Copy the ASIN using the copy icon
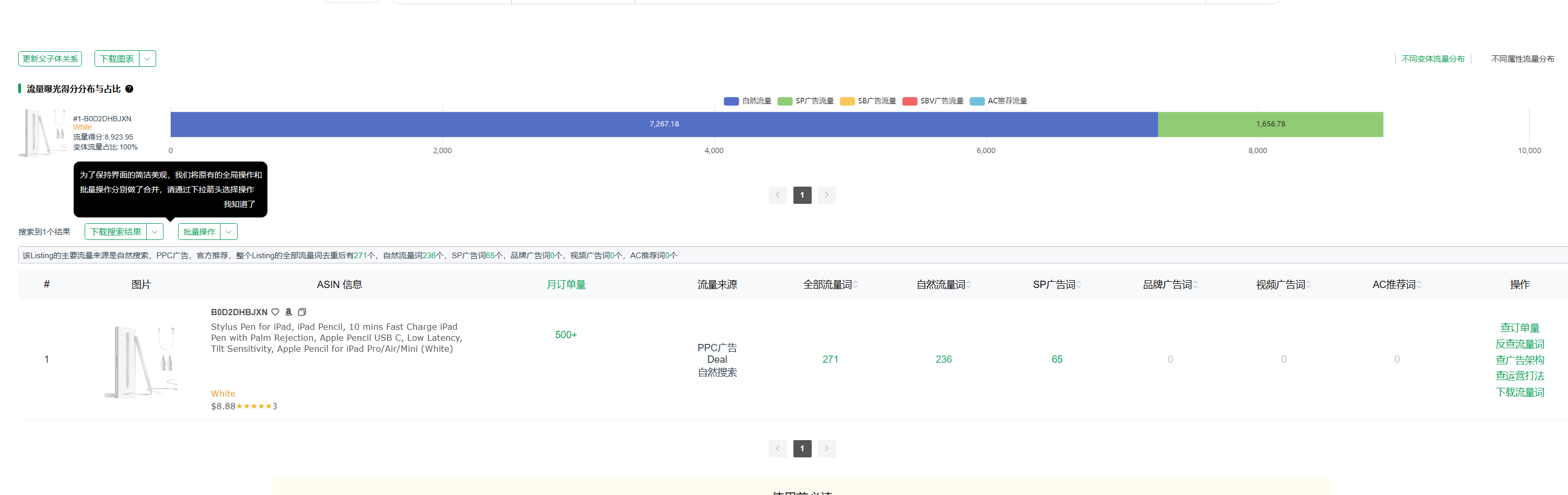The width and height of the screenshot is (1568, 495). coord(302,312)
